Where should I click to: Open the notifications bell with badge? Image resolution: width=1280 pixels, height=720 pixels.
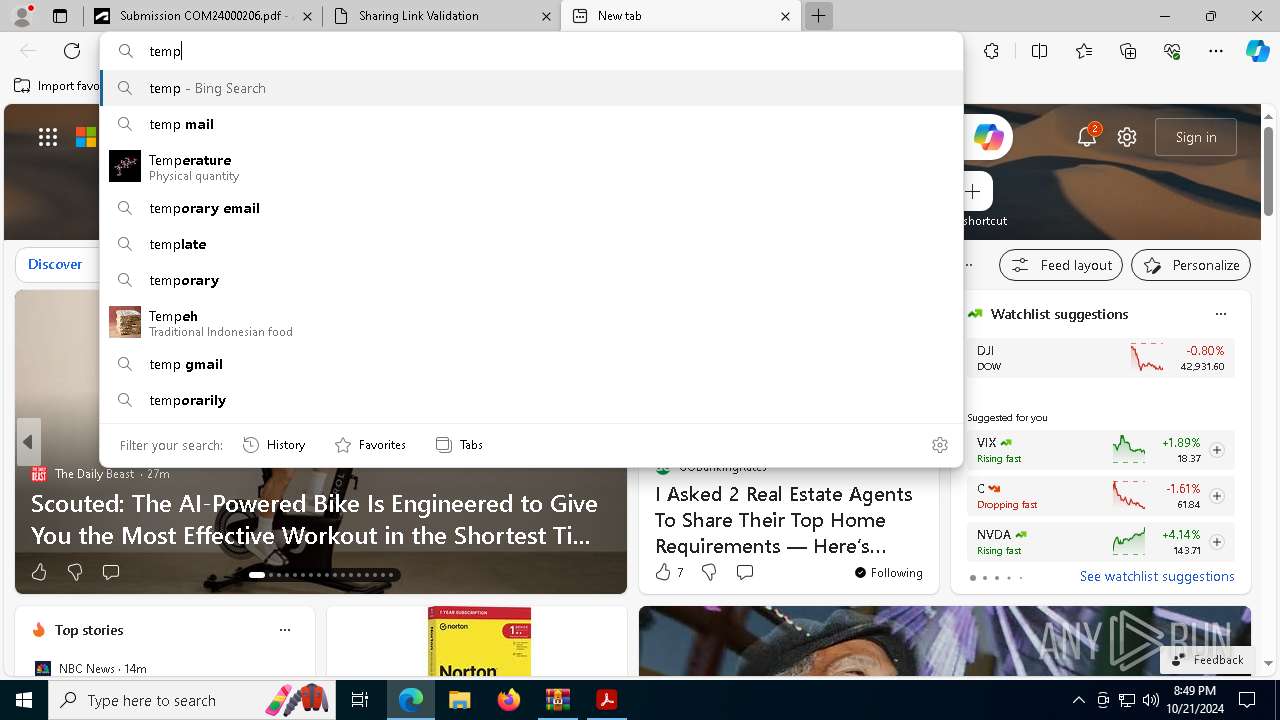pyautogui.click(x=1087, y=137)
